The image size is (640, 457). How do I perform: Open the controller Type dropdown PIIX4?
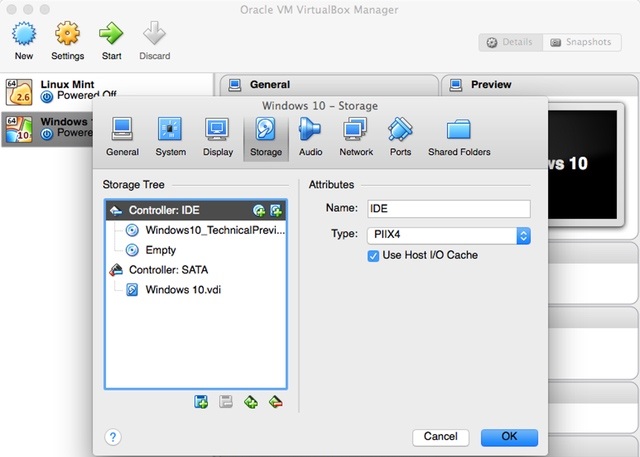449,235
